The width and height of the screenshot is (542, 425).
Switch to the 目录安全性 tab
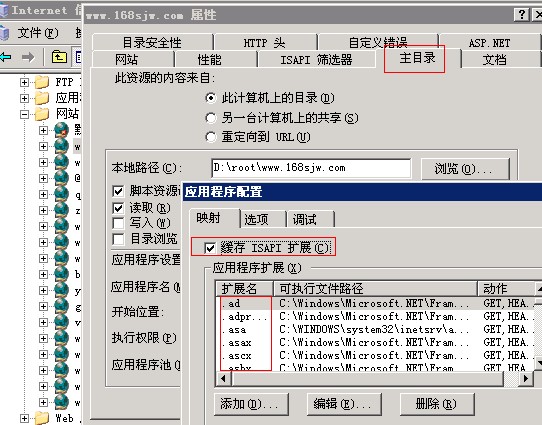click(152, 42)
